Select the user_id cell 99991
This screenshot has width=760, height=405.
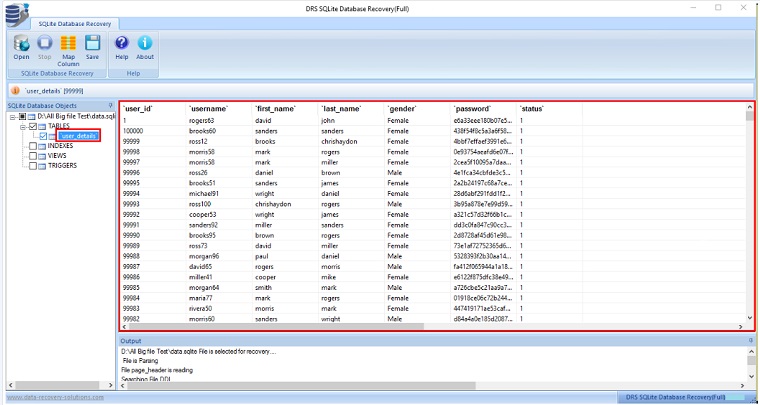(131, 225)
